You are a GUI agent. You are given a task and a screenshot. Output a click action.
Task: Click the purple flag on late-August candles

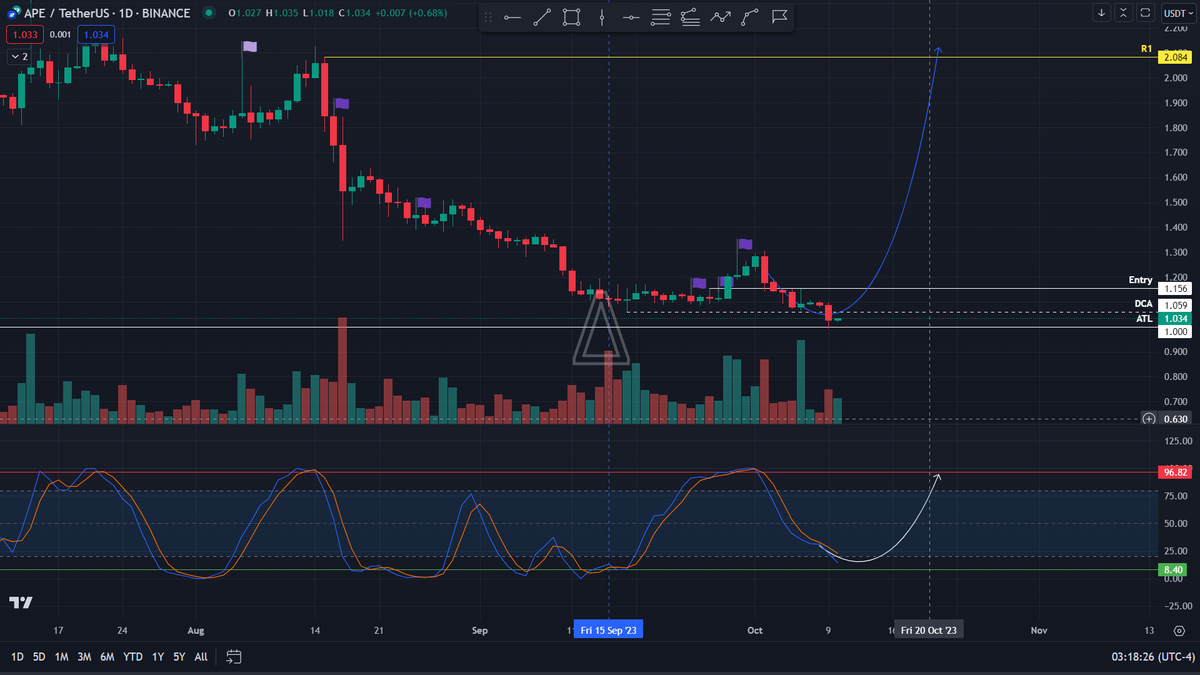424,203
